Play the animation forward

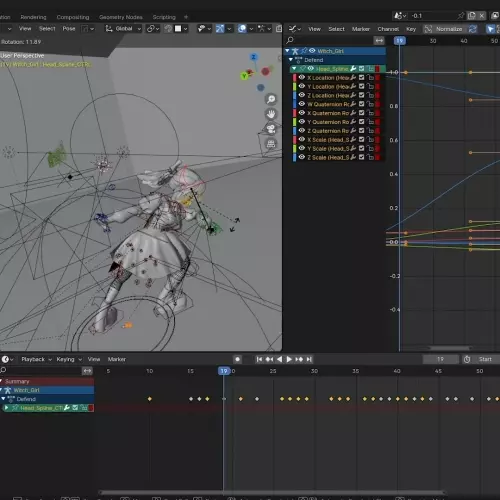pos(289,359)
